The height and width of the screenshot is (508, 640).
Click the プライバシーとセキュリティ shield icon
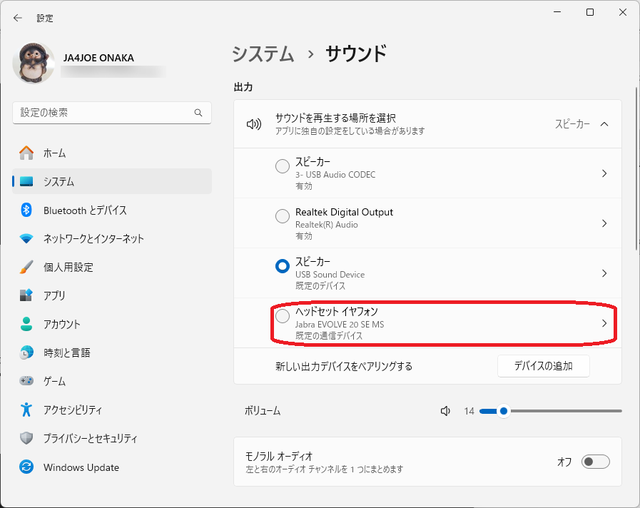click(x=27, y=438)
